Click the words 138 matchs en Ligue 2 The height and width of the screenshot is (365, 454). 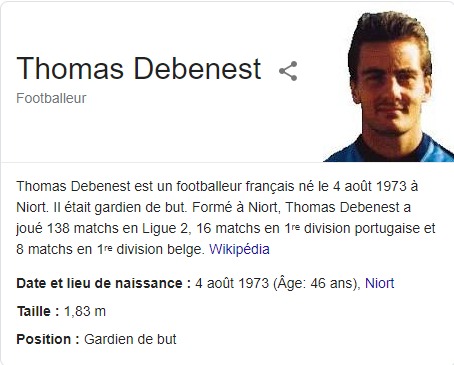pos(117,228)
